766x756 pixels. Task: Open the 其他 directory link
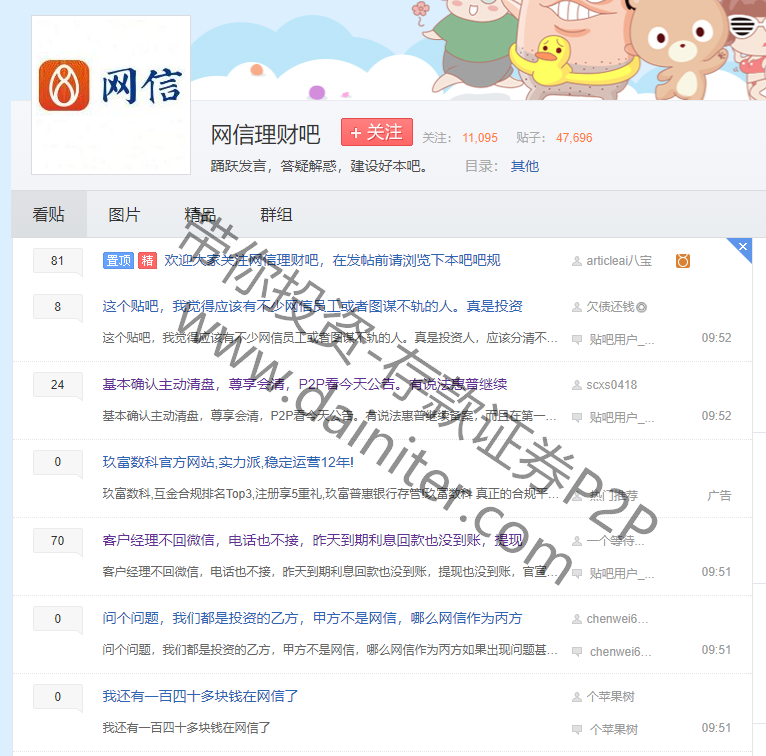tap(525, 167)
